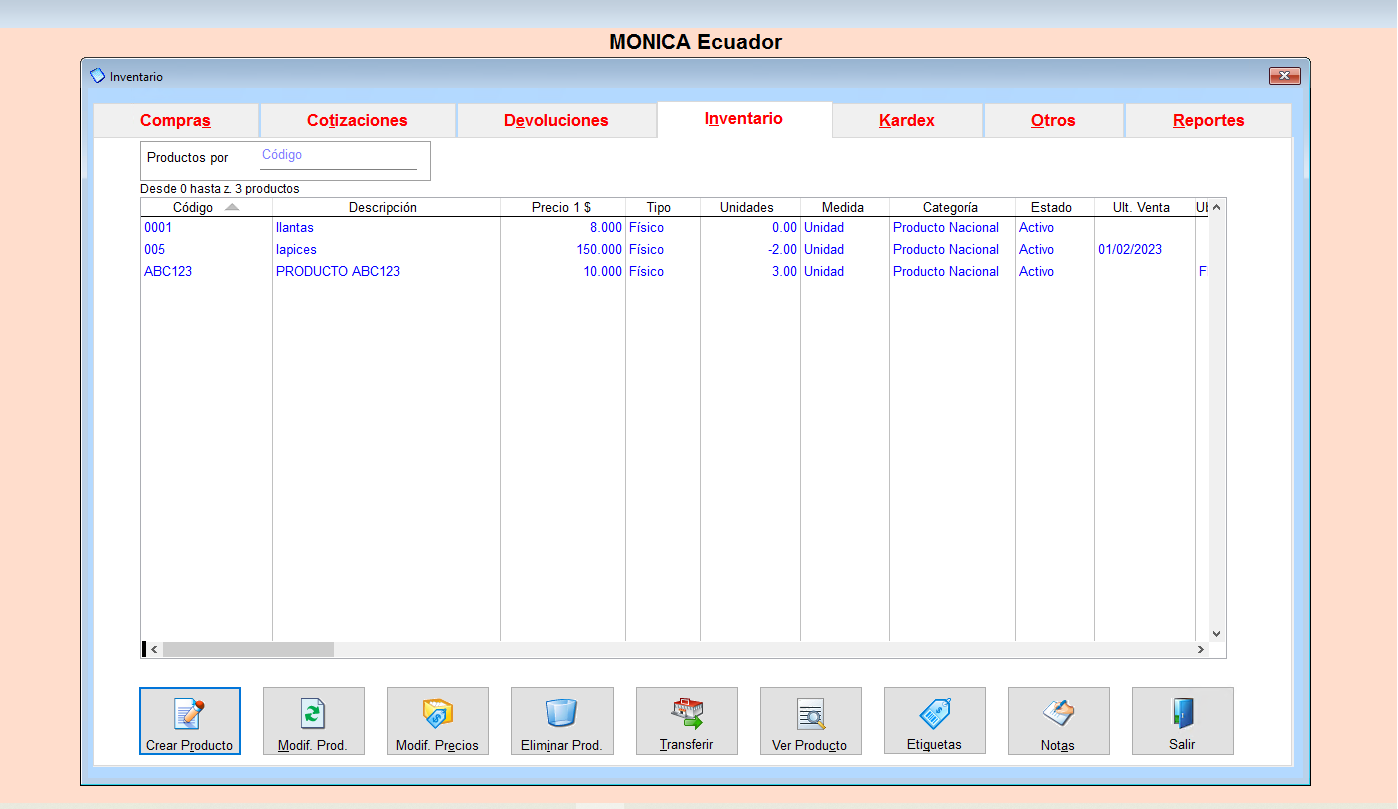Switch to the Otros tab
Screen dimensions: 1398x809
(1053, 120)
